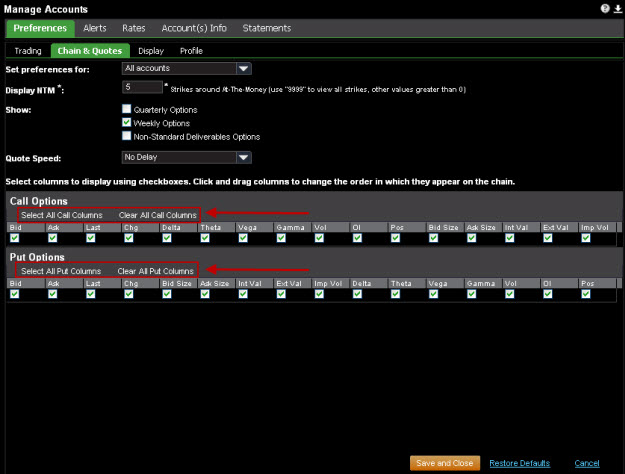Uncheck Weekly Options checkbox
This screenshot has height=474, width=625.
click(127, 122)
